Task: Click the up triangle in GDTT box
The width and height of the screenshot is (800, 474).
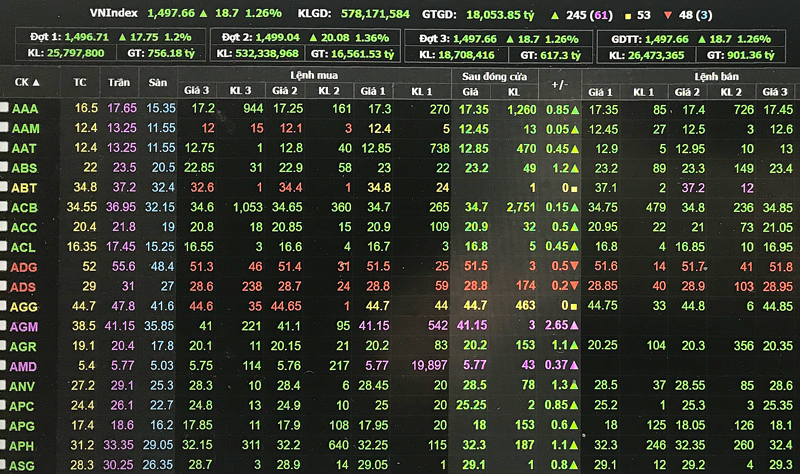Action: tap(702, 39)
